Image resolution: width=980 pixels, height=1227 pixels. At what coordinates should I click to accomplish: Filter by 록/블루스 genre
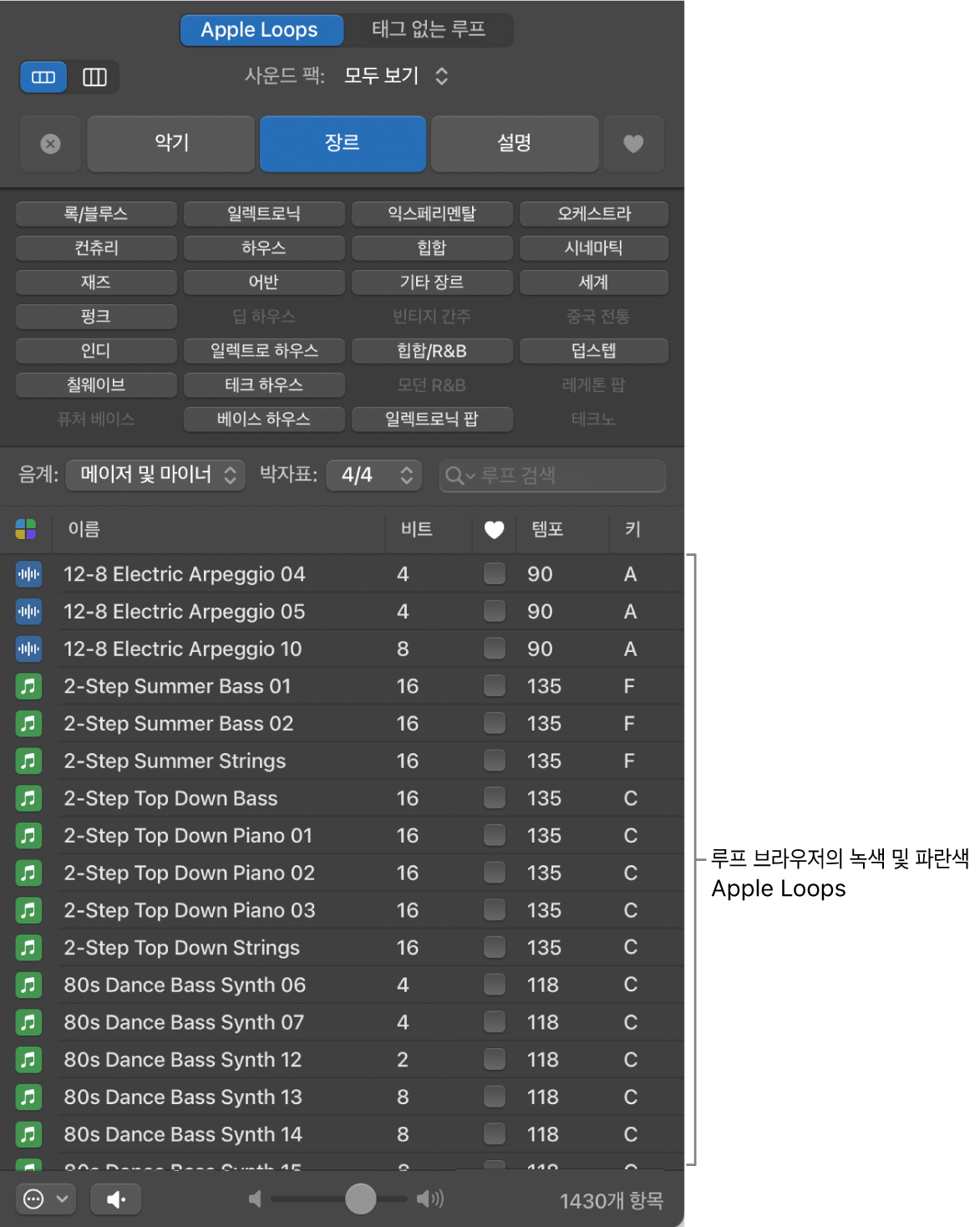coord(96,214)
